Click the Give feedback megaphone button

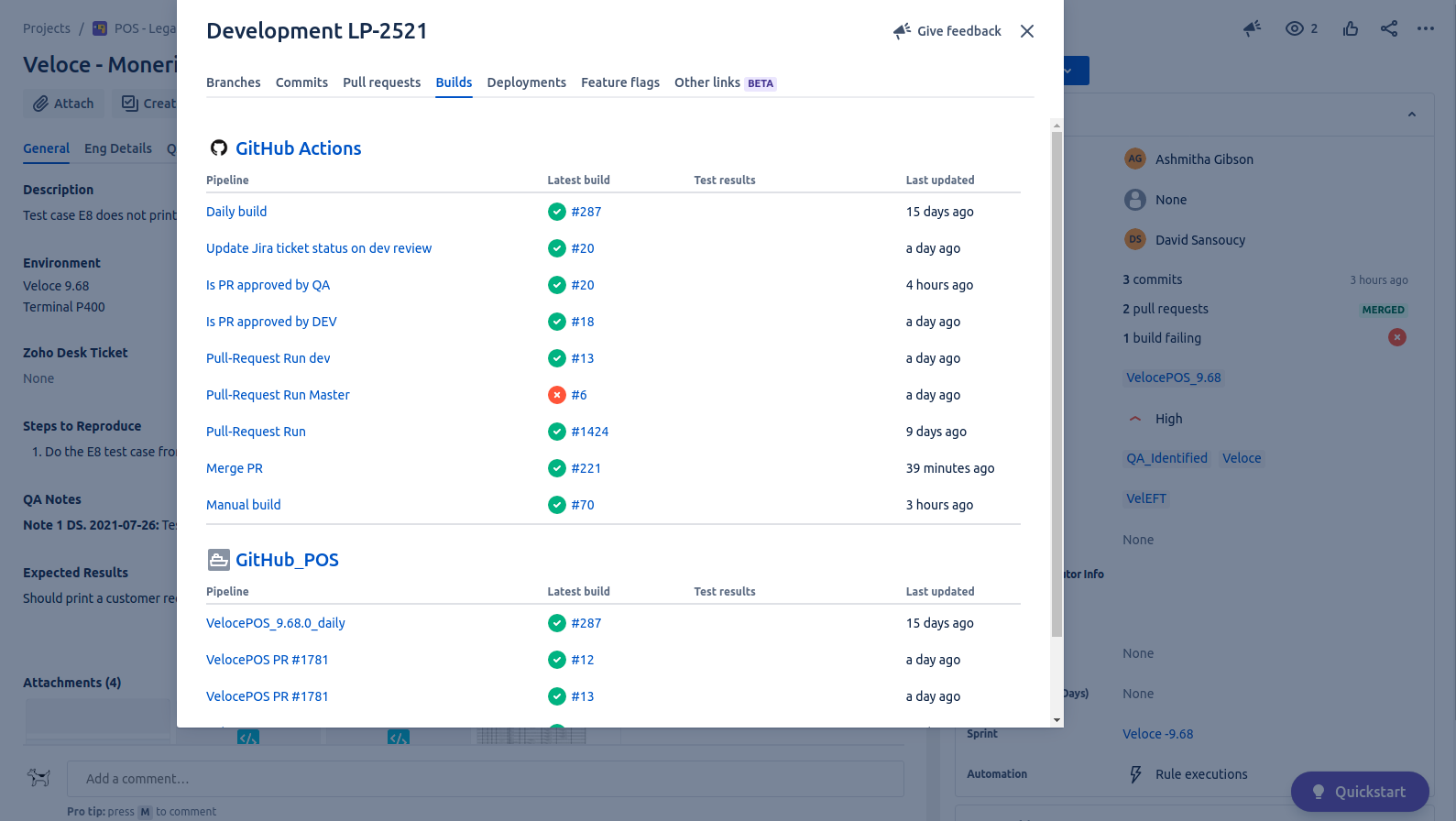(x=947, y=31)
